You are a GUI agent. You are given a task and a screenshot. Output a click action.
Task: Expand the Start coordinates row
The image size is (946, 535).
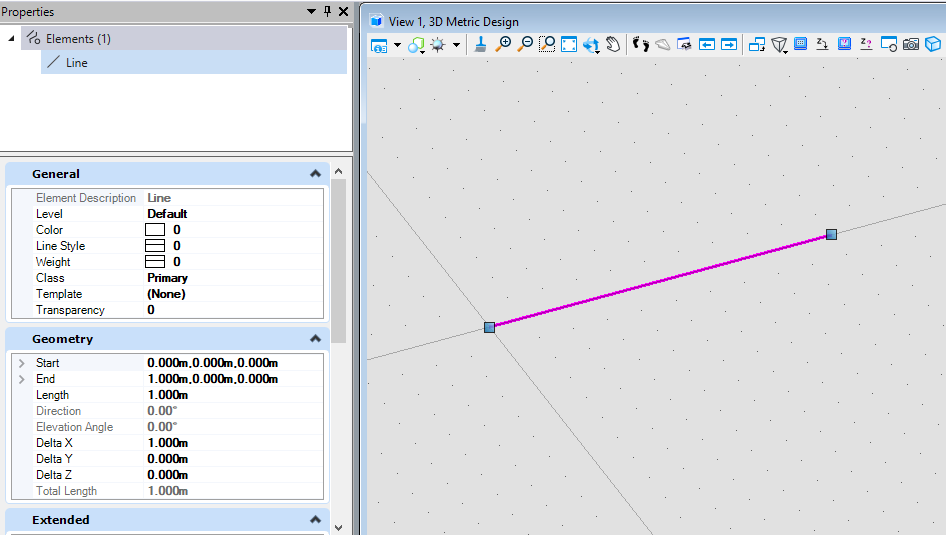click(22, 363)
